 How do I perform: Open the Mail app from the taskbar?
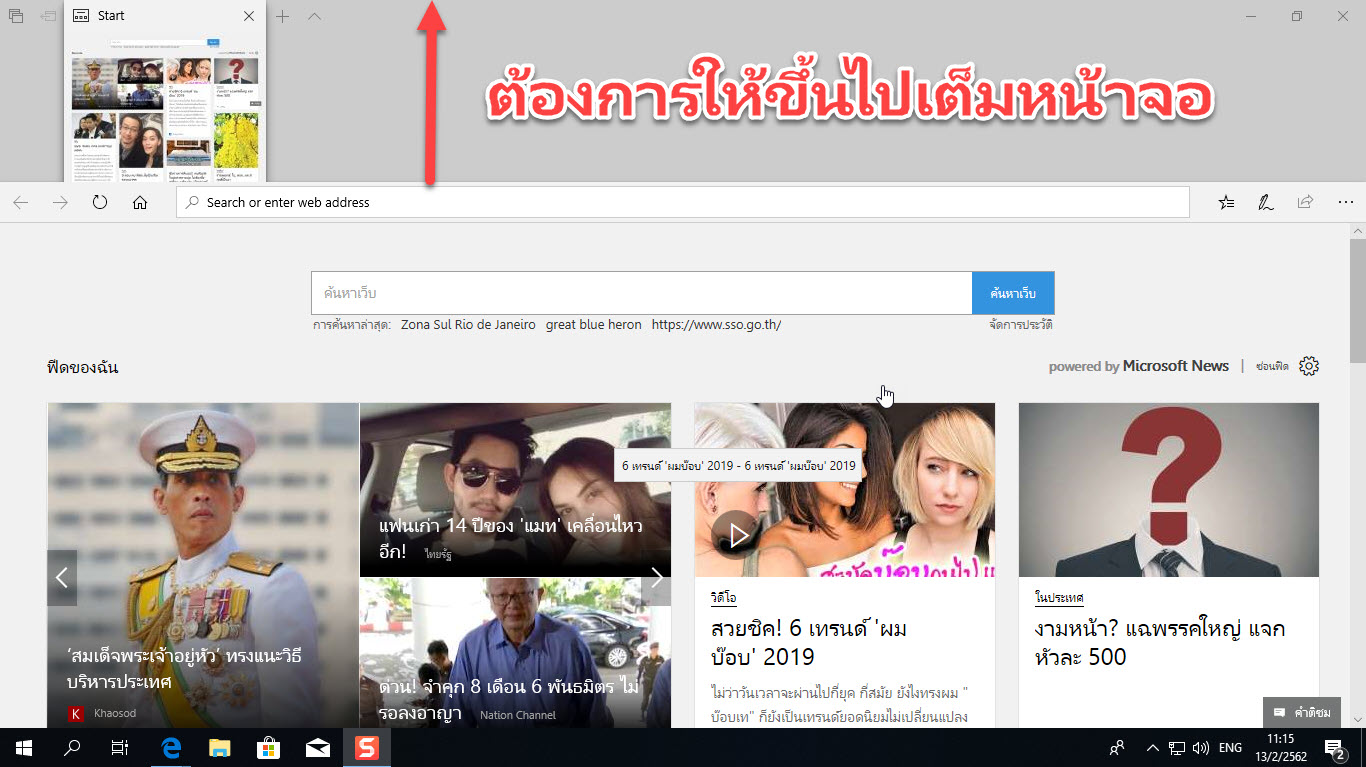coord(318,747)
